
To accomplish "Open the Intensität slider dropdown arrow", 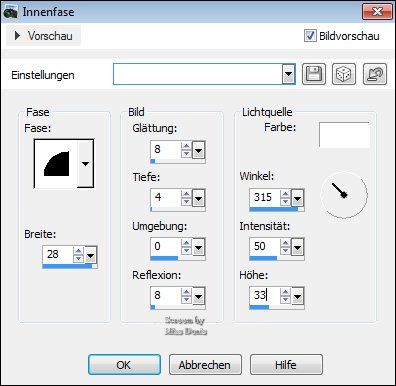I will [297, 247].
